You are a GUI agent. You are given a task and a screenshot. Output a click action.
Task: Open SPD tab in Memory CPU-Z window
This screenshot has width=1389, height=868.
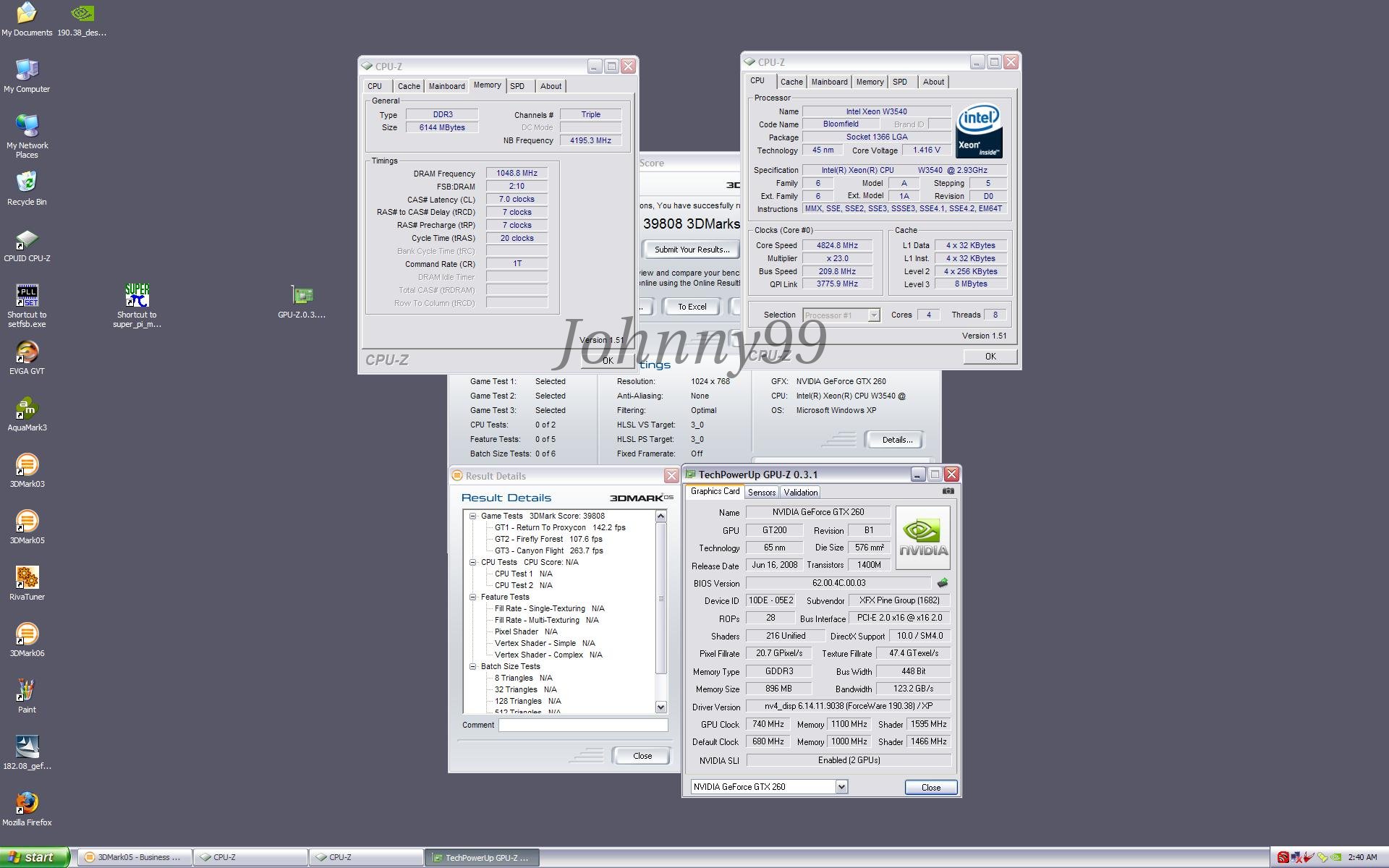tap(517, 86)
